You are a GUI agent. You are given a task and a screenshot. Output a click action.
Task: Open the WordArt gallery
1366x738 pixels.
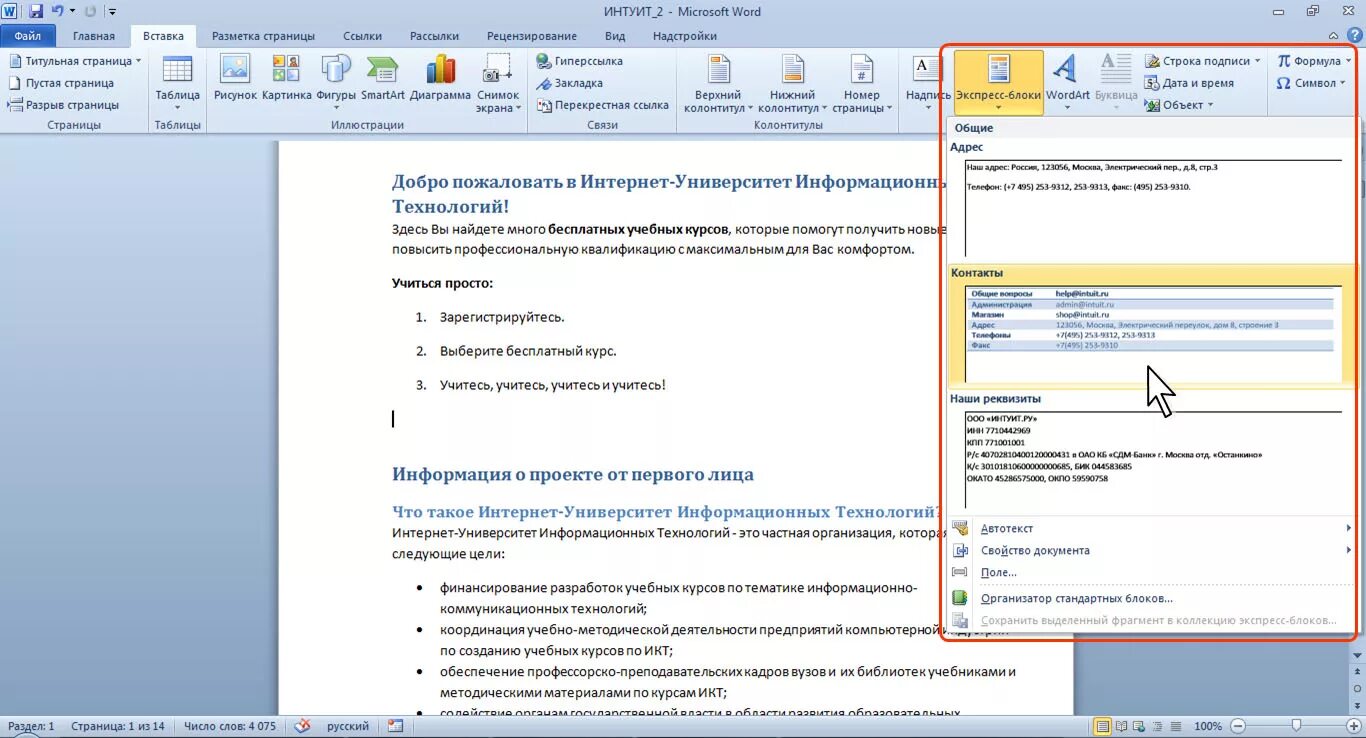1068,84
